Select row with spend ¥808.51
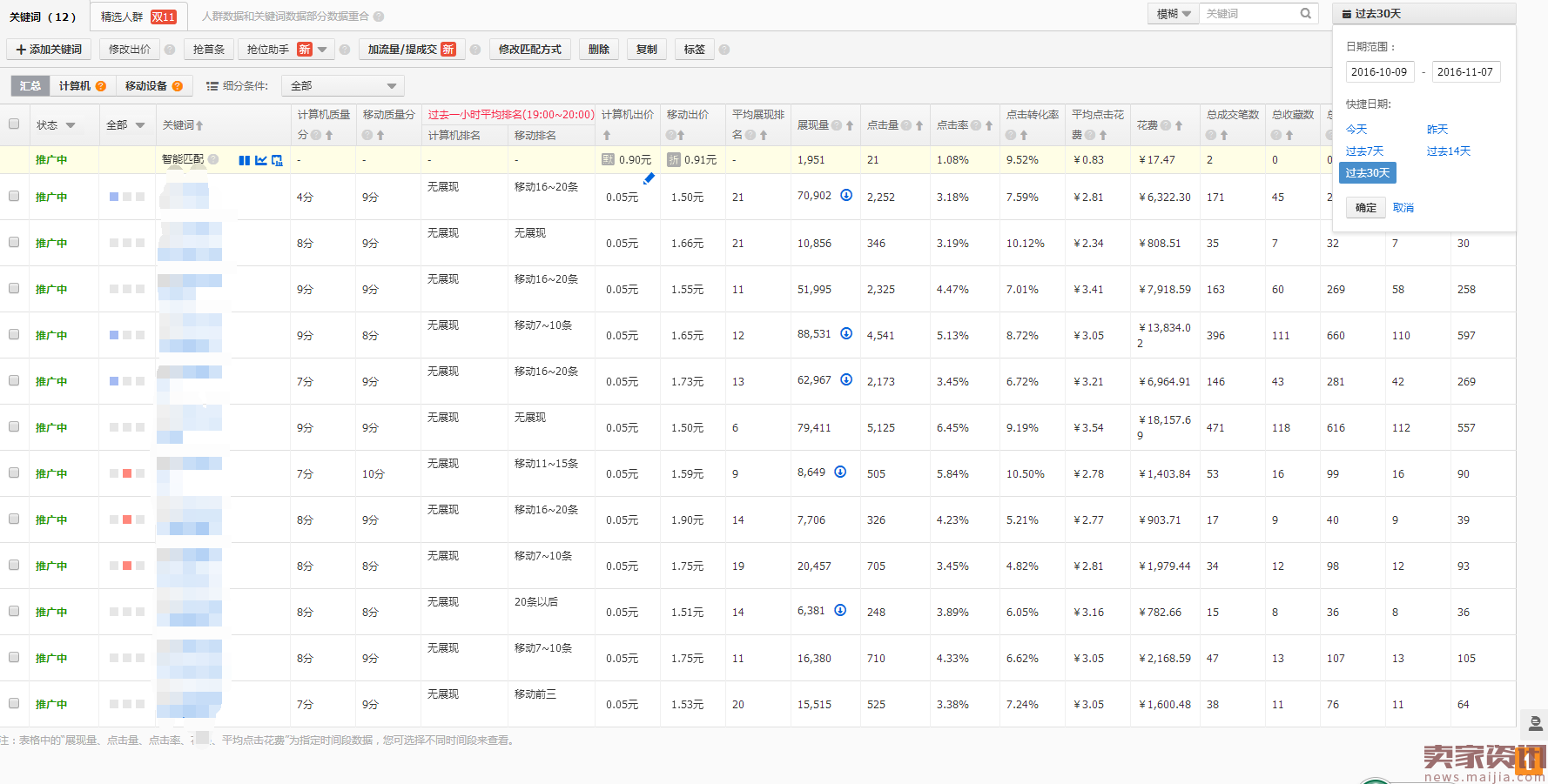This screenshot has height=784, width=1548. [14, 242]
